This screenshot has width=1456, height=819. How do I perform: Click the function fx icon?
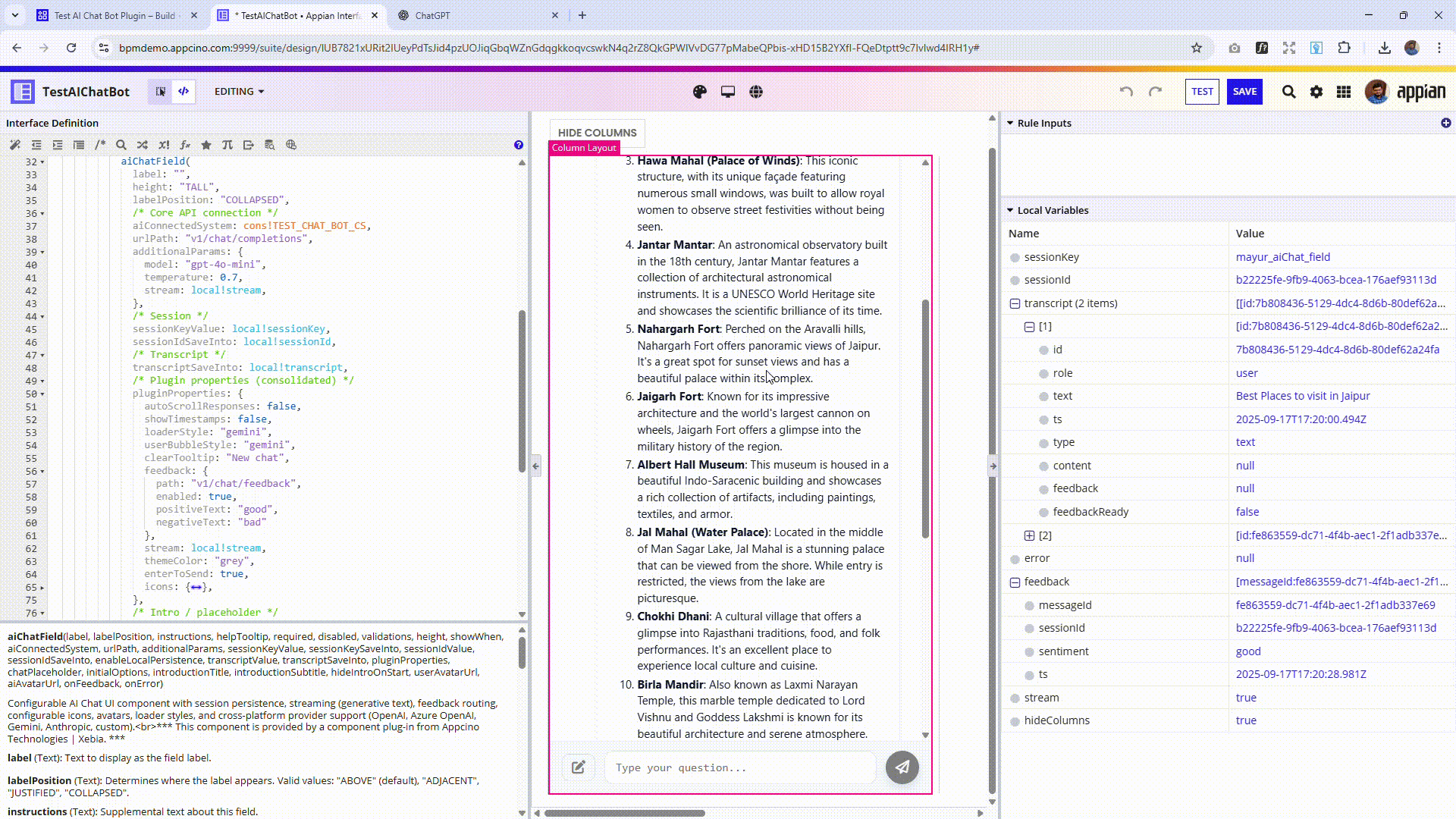(185, 145)
